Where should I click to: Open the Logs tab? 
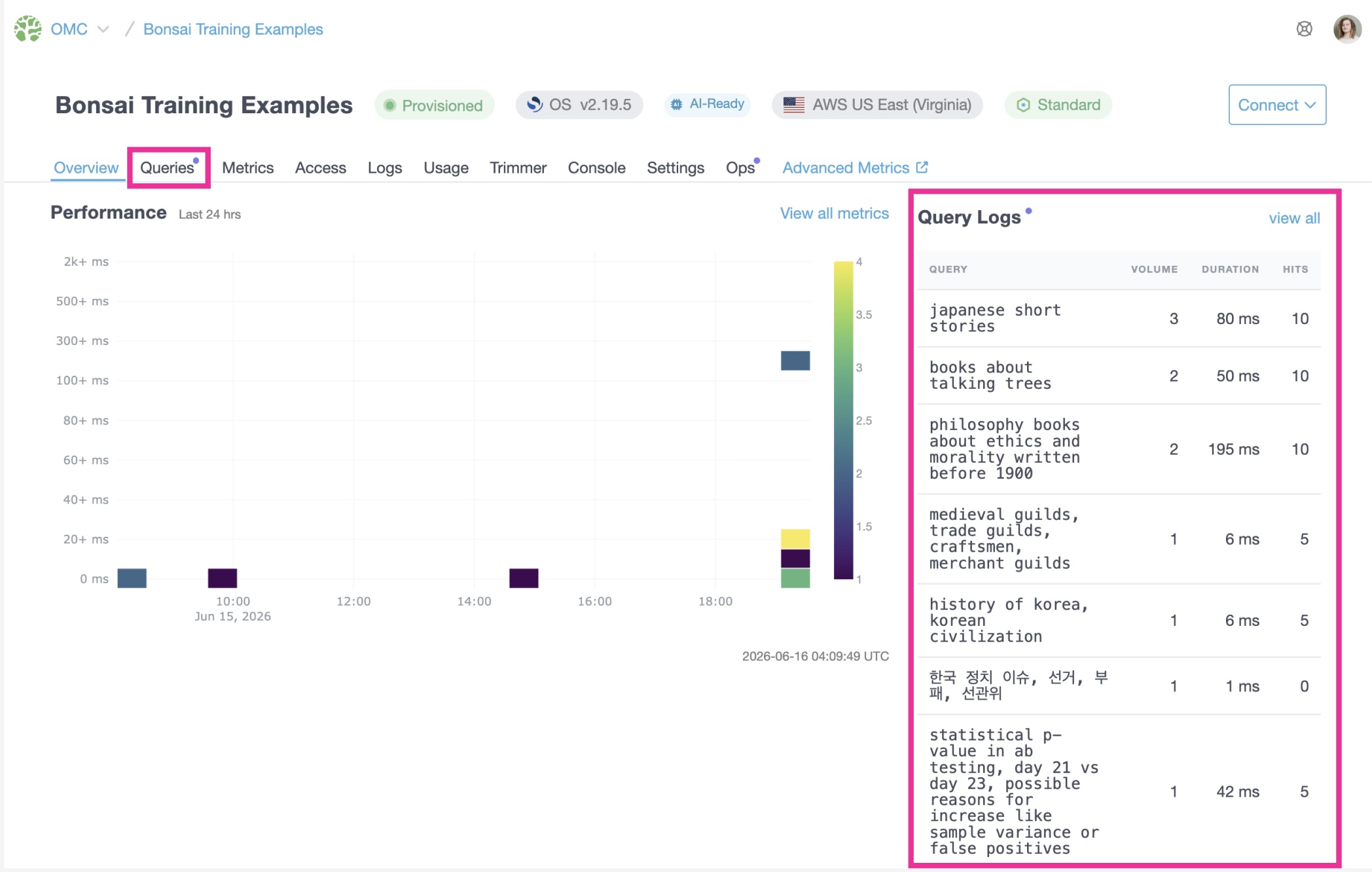(384, 168)
